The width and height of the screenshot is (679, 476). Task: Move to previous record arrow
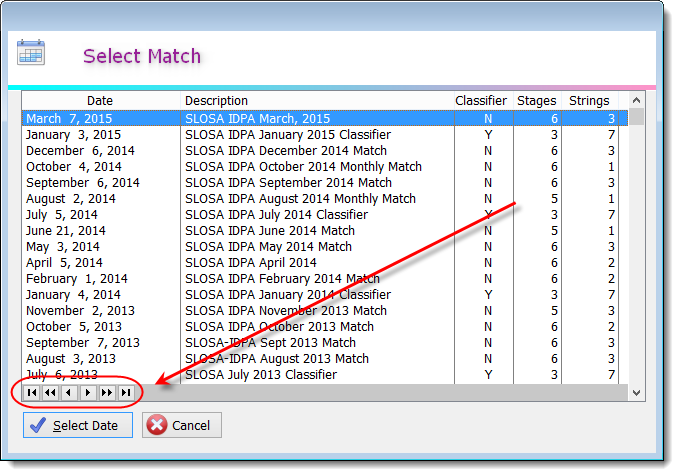click(x=69, y=393)
